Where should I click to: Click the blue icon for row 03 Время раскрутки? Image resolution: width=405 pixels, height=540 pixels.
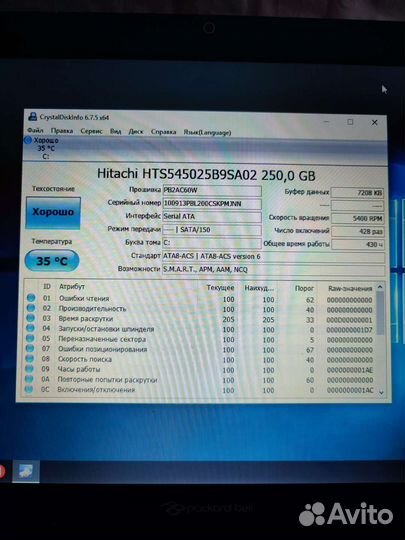coord(31,318)
